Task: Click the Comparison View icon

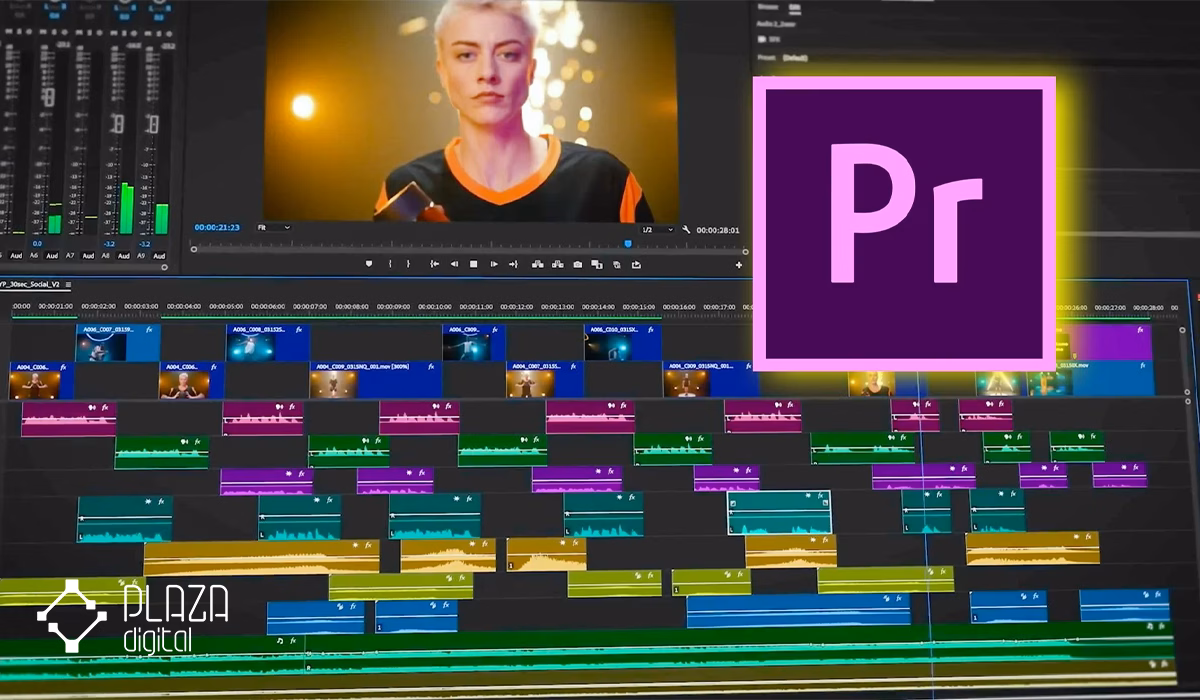Action: click(597, 264)
